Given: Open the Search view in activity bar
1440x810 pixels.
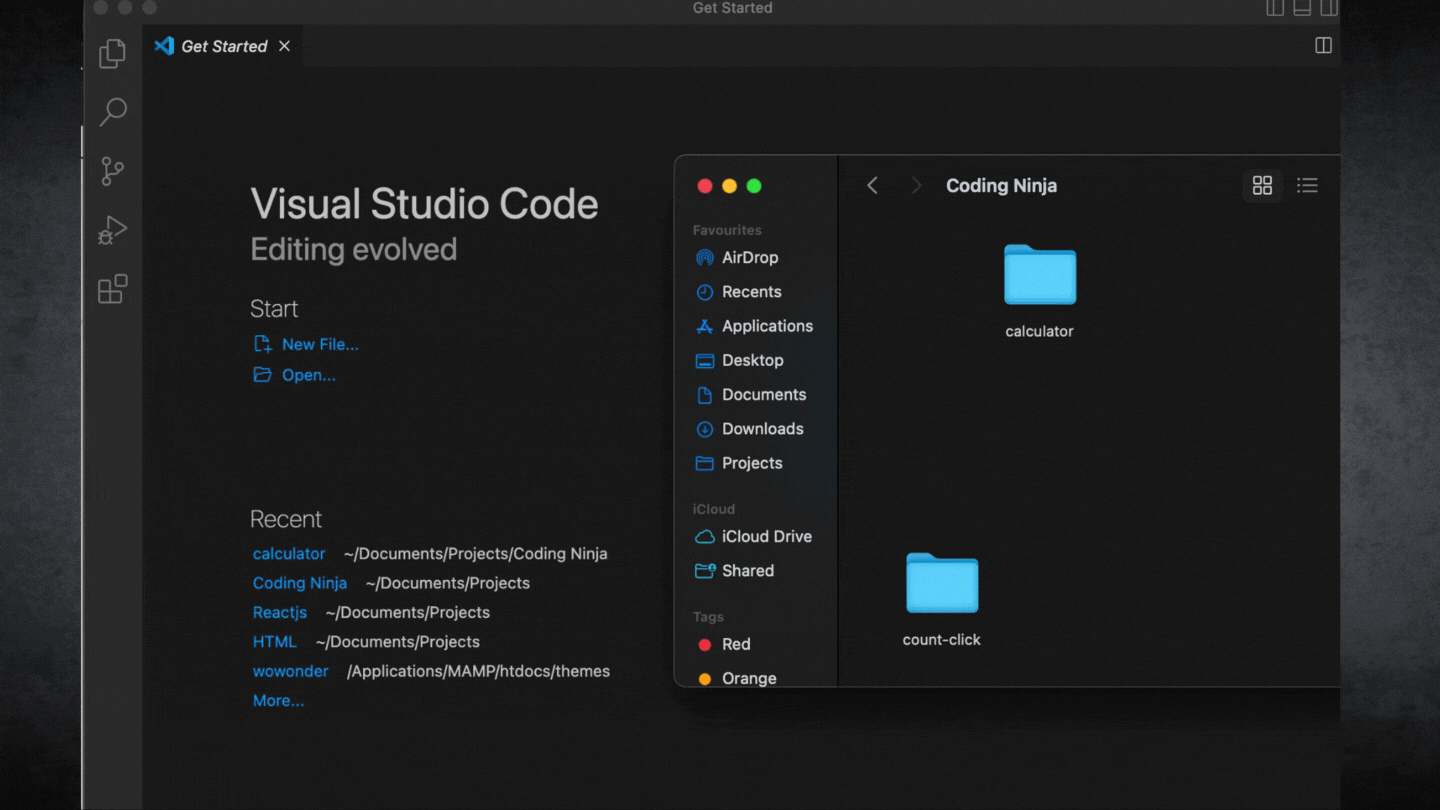Looking at the screenshot, I should tap(113, 111).
